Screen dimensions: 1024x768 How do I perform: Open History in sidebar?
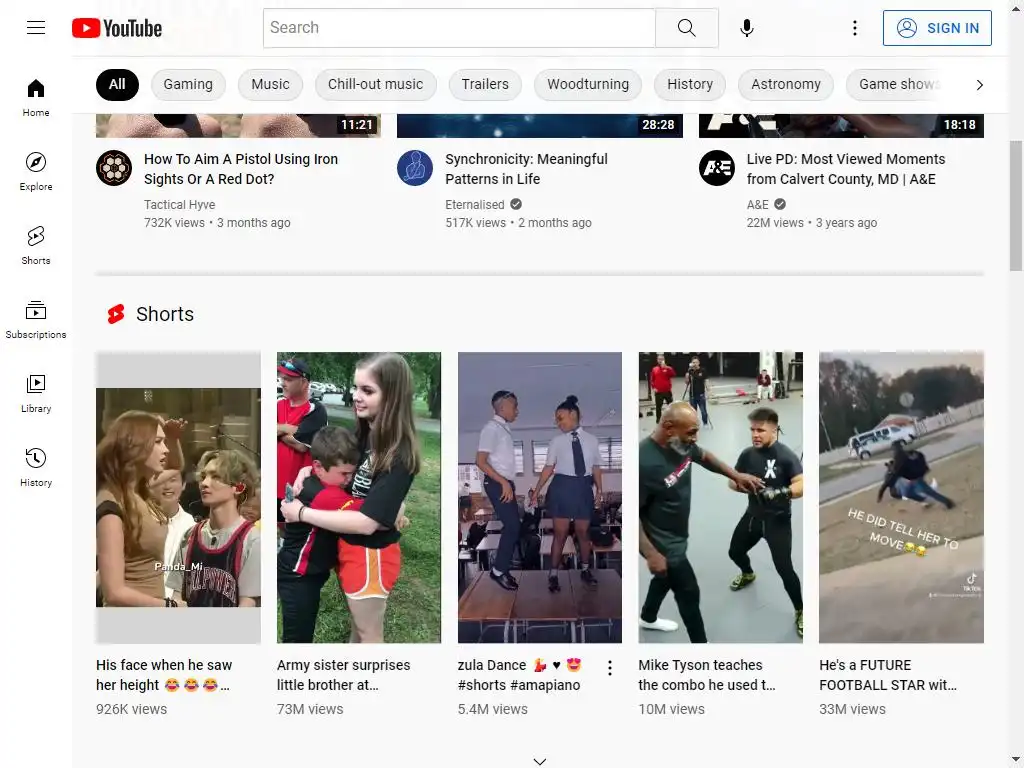pos(36,468)
